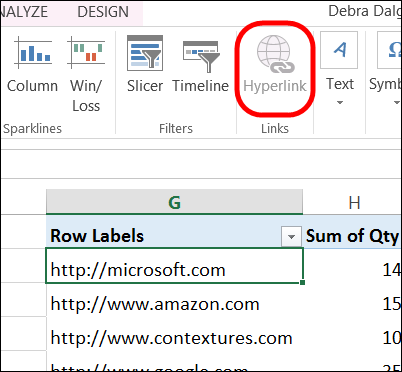Open the Row Labels filter dropdown

291,237
